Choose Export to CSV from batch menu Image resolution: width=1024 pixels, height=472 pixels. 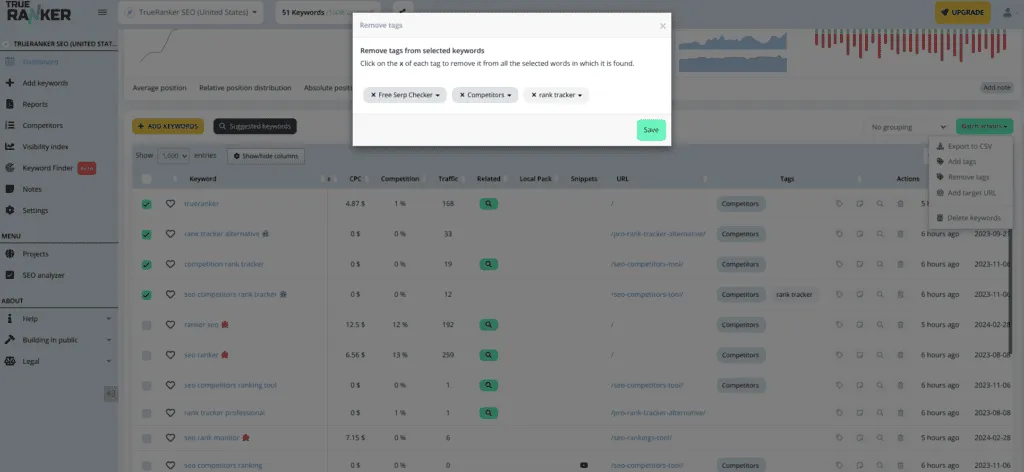click(x=969, y=146)
